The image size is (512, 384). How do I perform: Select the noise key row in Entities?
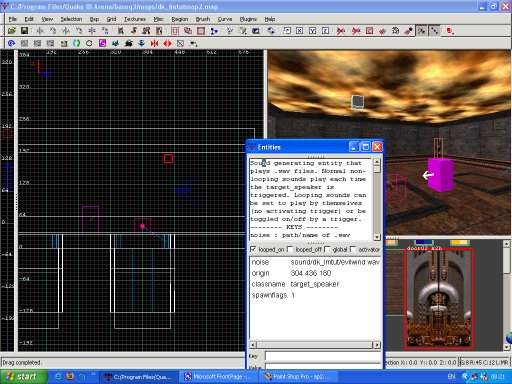tap(315, 262)
